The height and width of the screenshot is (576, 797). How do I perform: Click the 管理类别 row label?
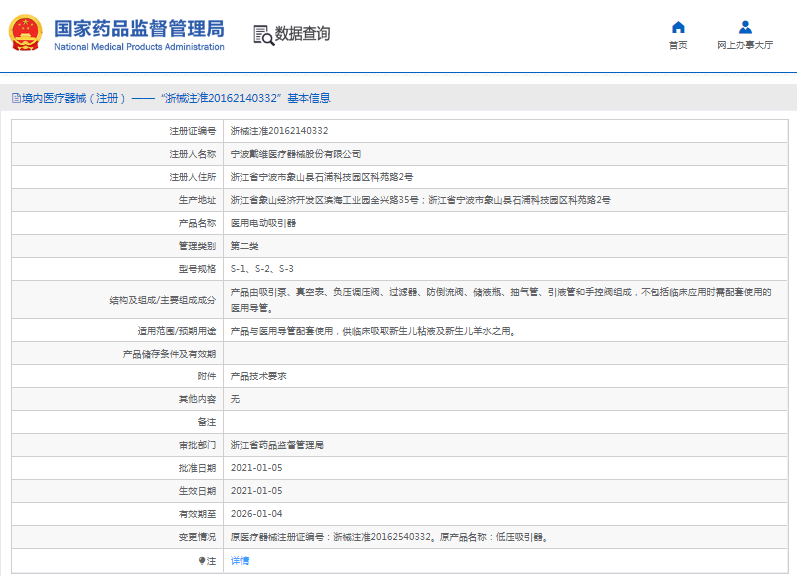(x=197, y=246)
